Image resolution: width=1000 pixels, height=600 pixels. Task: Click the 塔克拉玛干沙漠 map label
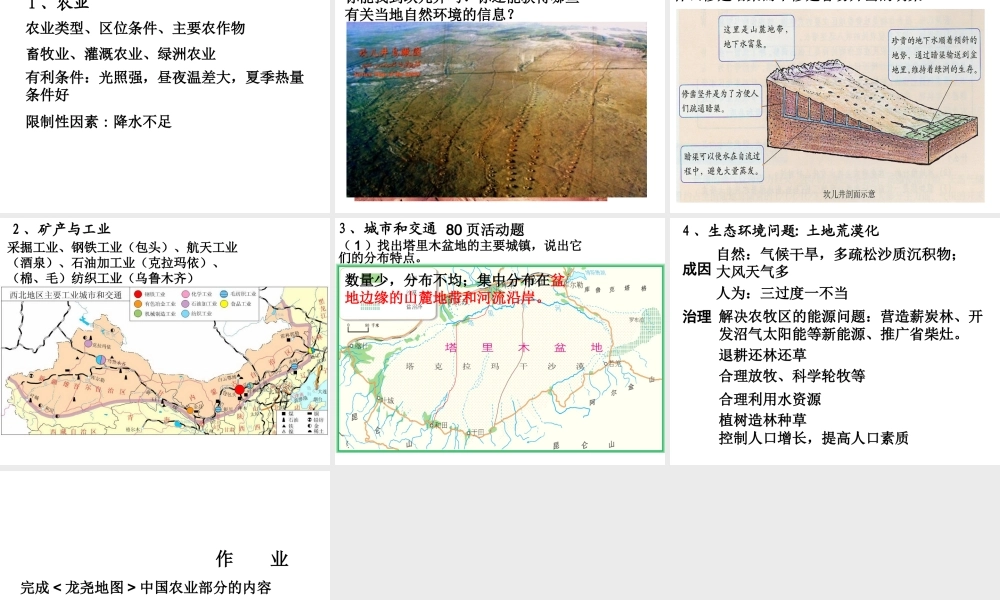click(496, 367)
